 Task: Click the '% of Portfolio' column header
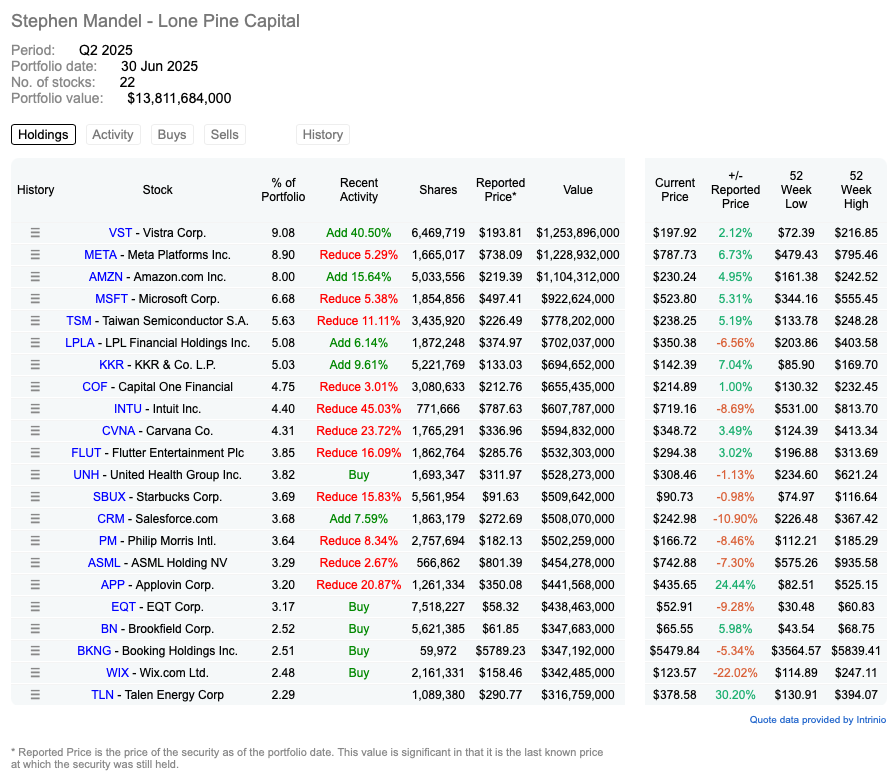click(x=283, y=190)
